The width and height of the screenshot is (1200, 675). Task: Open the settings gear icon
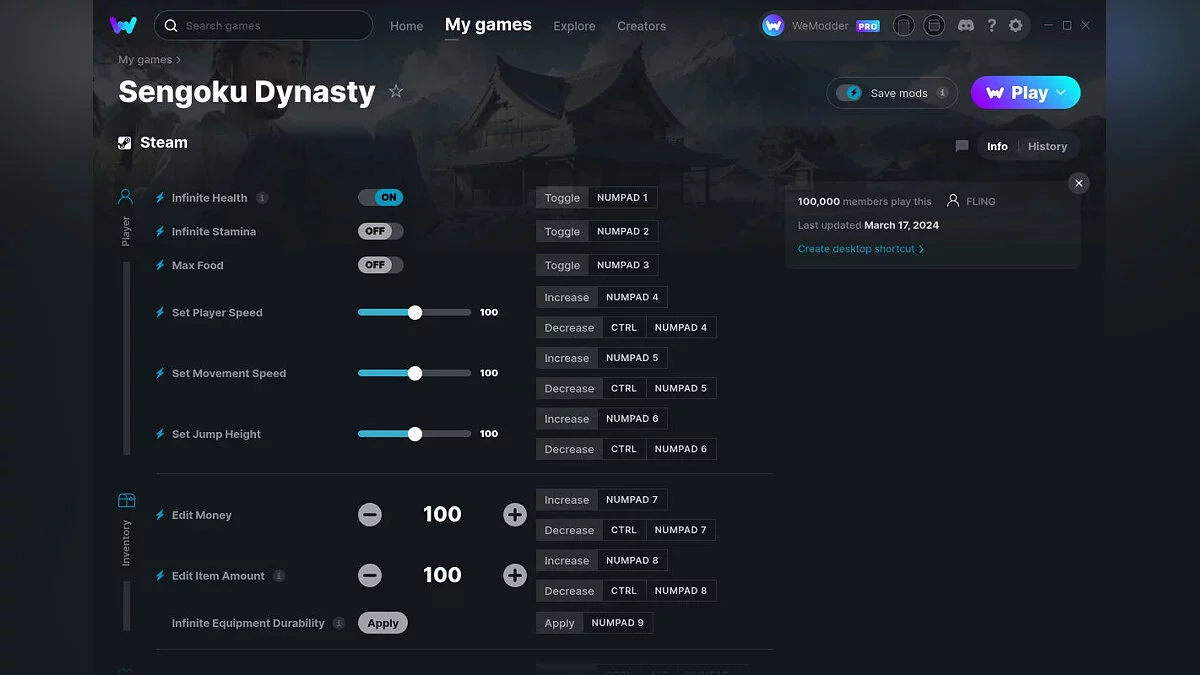(x=1016, y=25)
